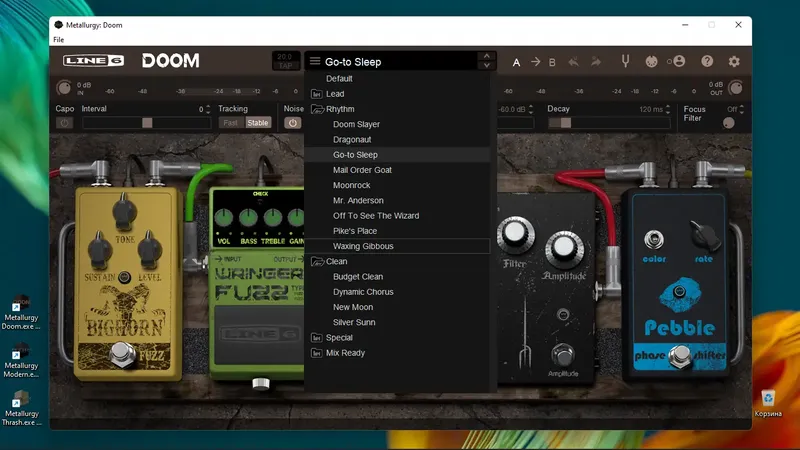
Task: Click the TAP tempo button
Action: click(286, 66)
